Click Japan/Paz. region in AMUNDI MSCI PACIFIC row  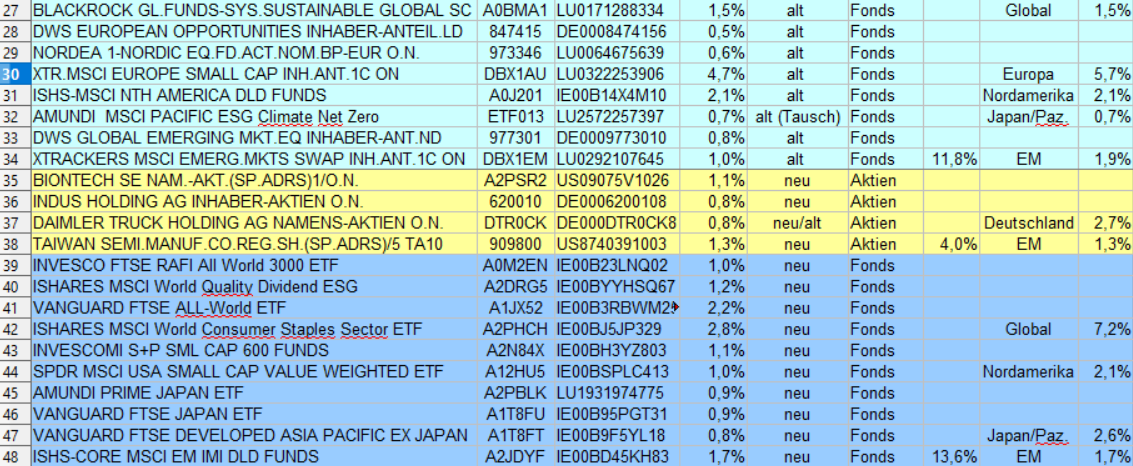[x=1028, y=117]
